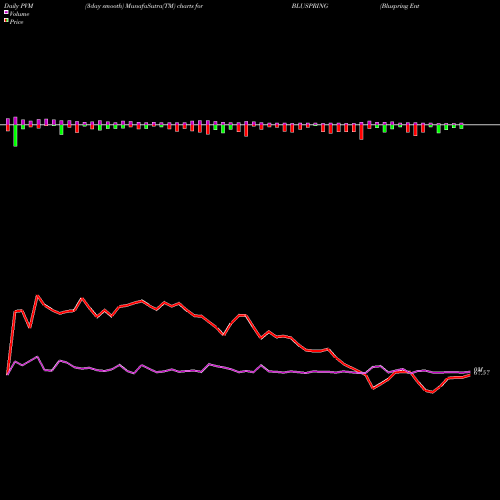Click the tallest green volume bar
The image size is (500, 500).
[x=15, y=135]
